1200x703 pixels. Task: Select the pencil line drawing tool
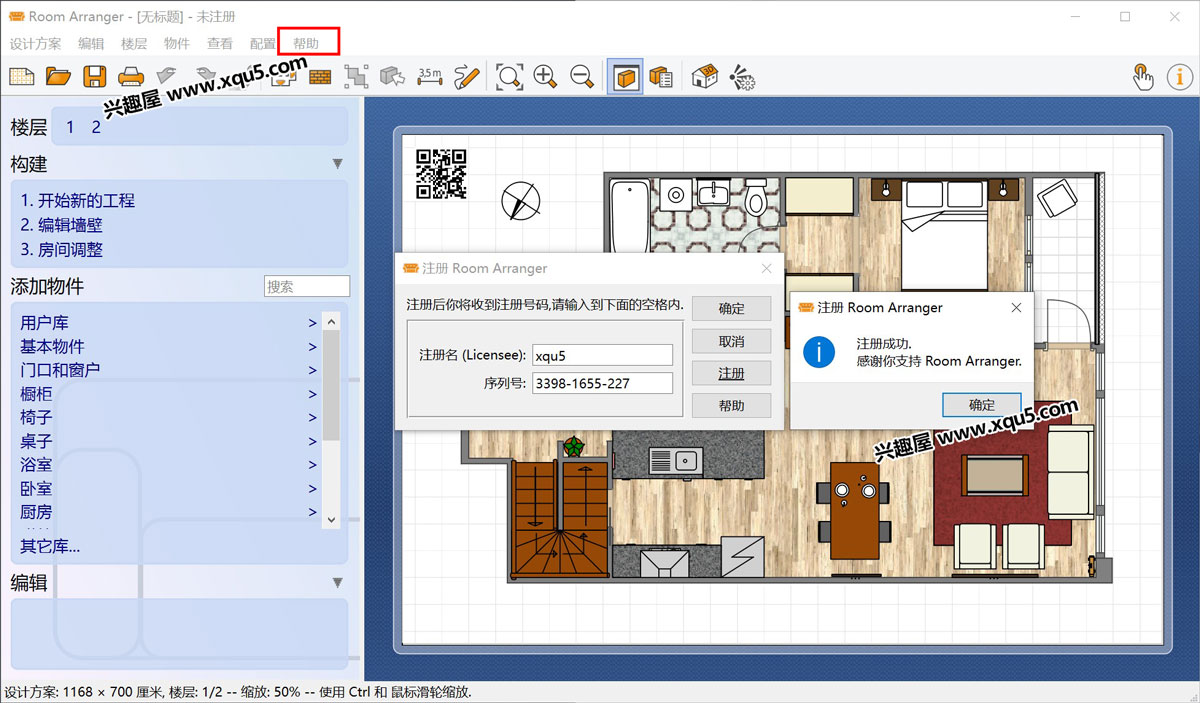[466, 76]
